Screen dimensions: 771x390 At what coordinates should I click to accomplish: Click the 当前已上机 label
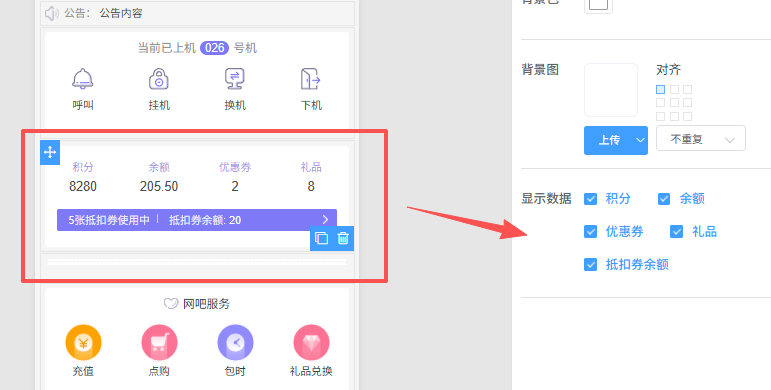pyautogui.click(x=167, y=48)
